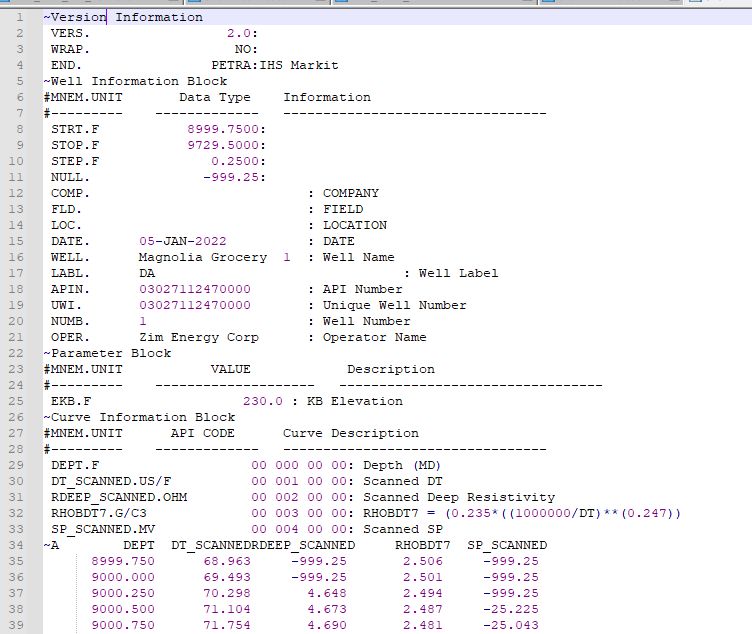
Task: Click 'Unique Well Number' description
Action: (x=395, y=305)
